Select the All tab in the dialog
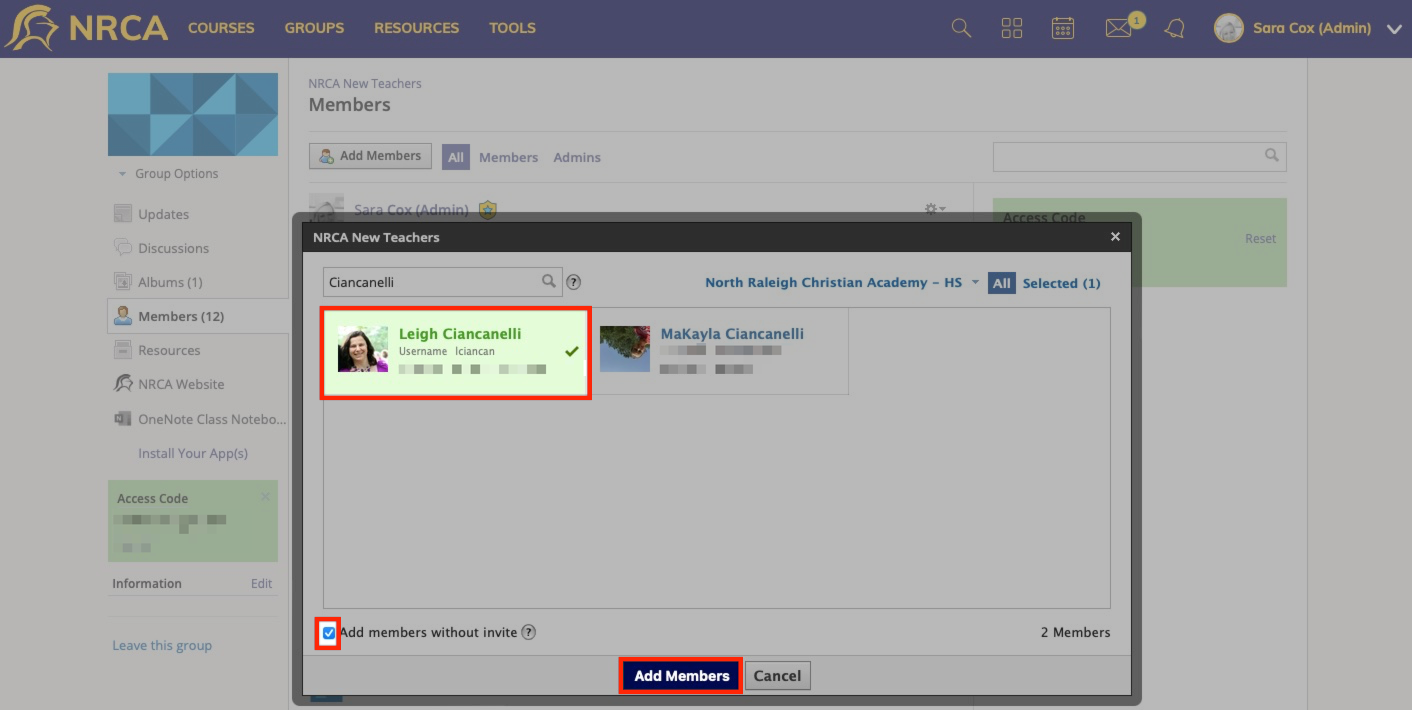This screenshot has height=710, width=1412. point(1001,283)
